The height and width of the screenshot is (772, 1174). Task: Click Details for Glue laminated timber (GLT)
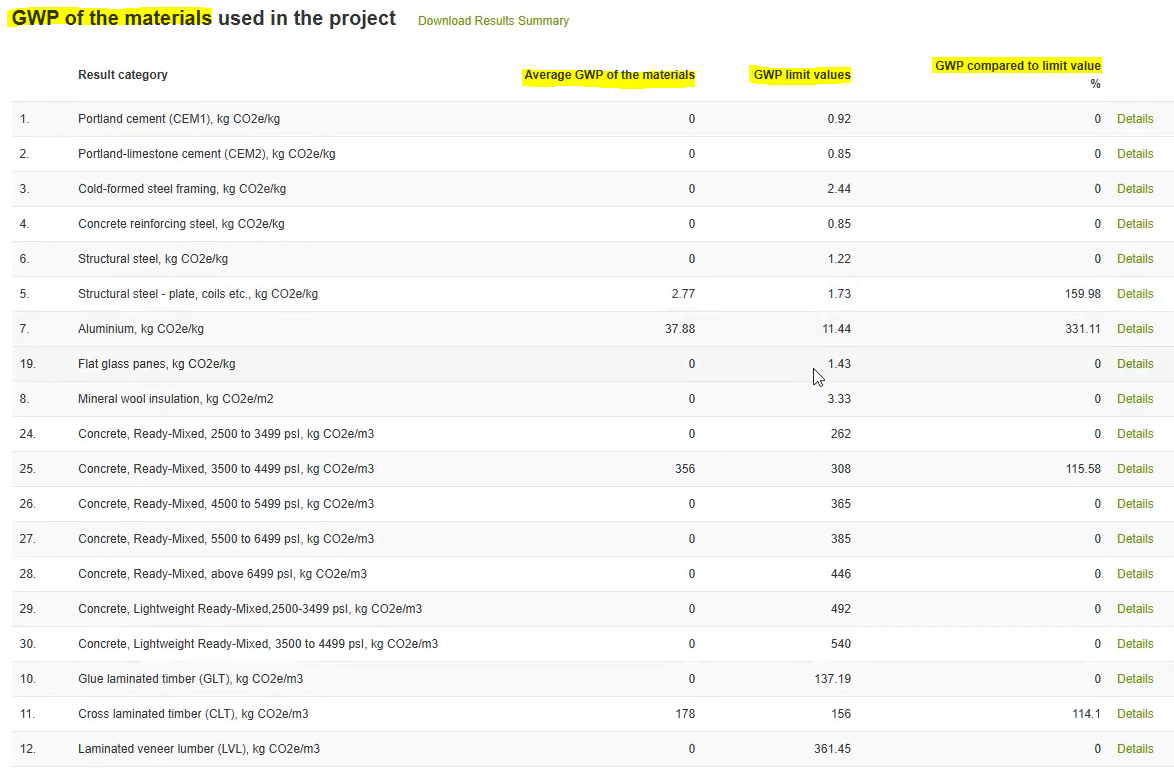click(1135, 678)
